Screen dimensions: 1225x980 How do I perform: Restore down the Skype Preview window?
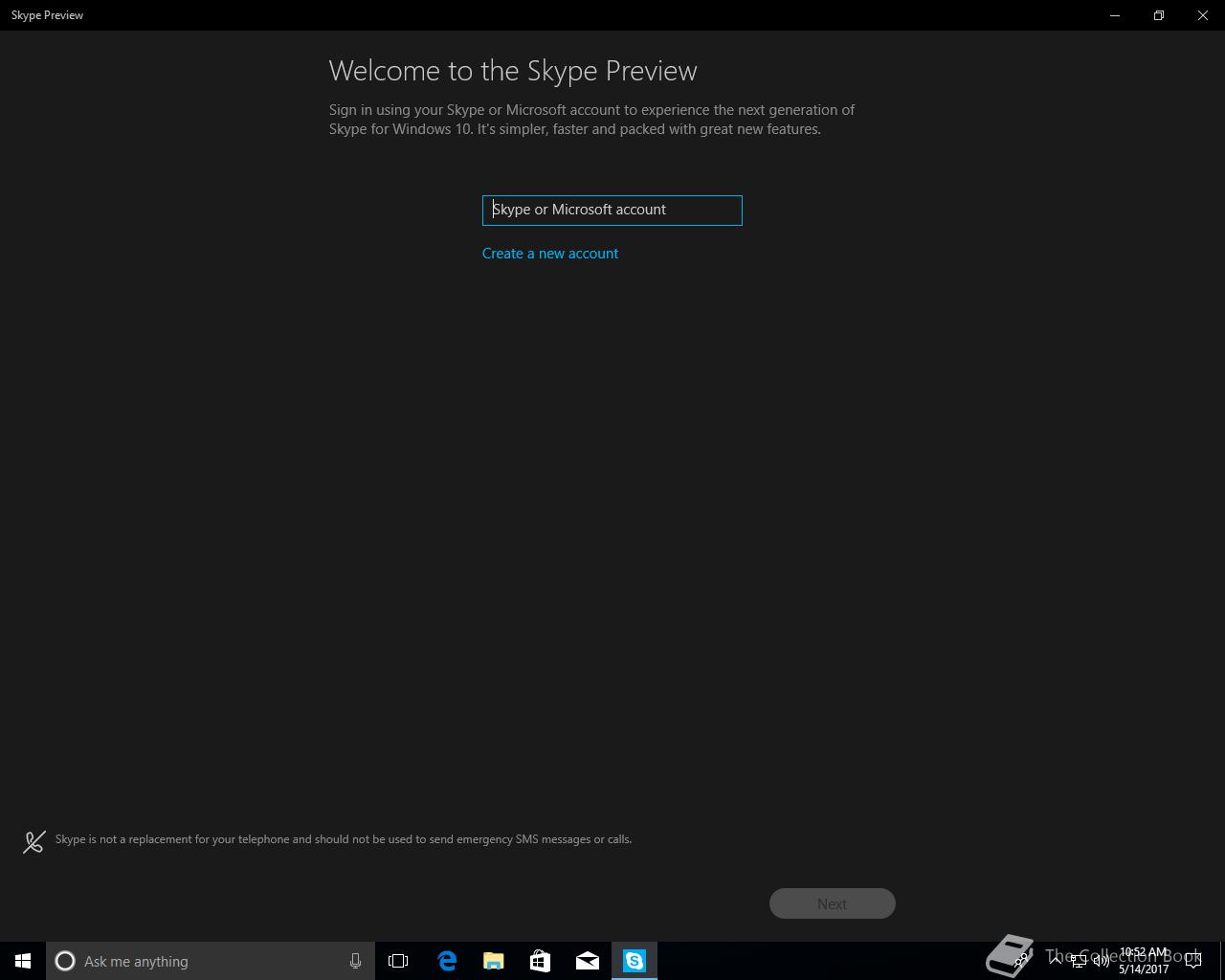(x=1159, y=15)
